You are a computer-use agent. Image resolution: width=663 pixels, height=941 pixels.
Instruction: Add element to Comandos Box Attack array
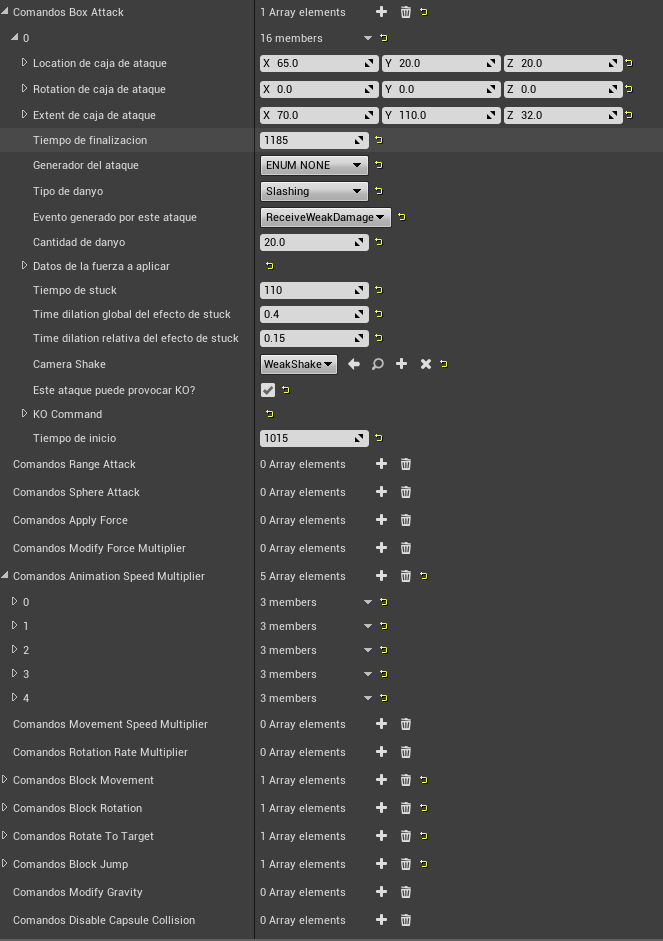[x=381, y=12]
